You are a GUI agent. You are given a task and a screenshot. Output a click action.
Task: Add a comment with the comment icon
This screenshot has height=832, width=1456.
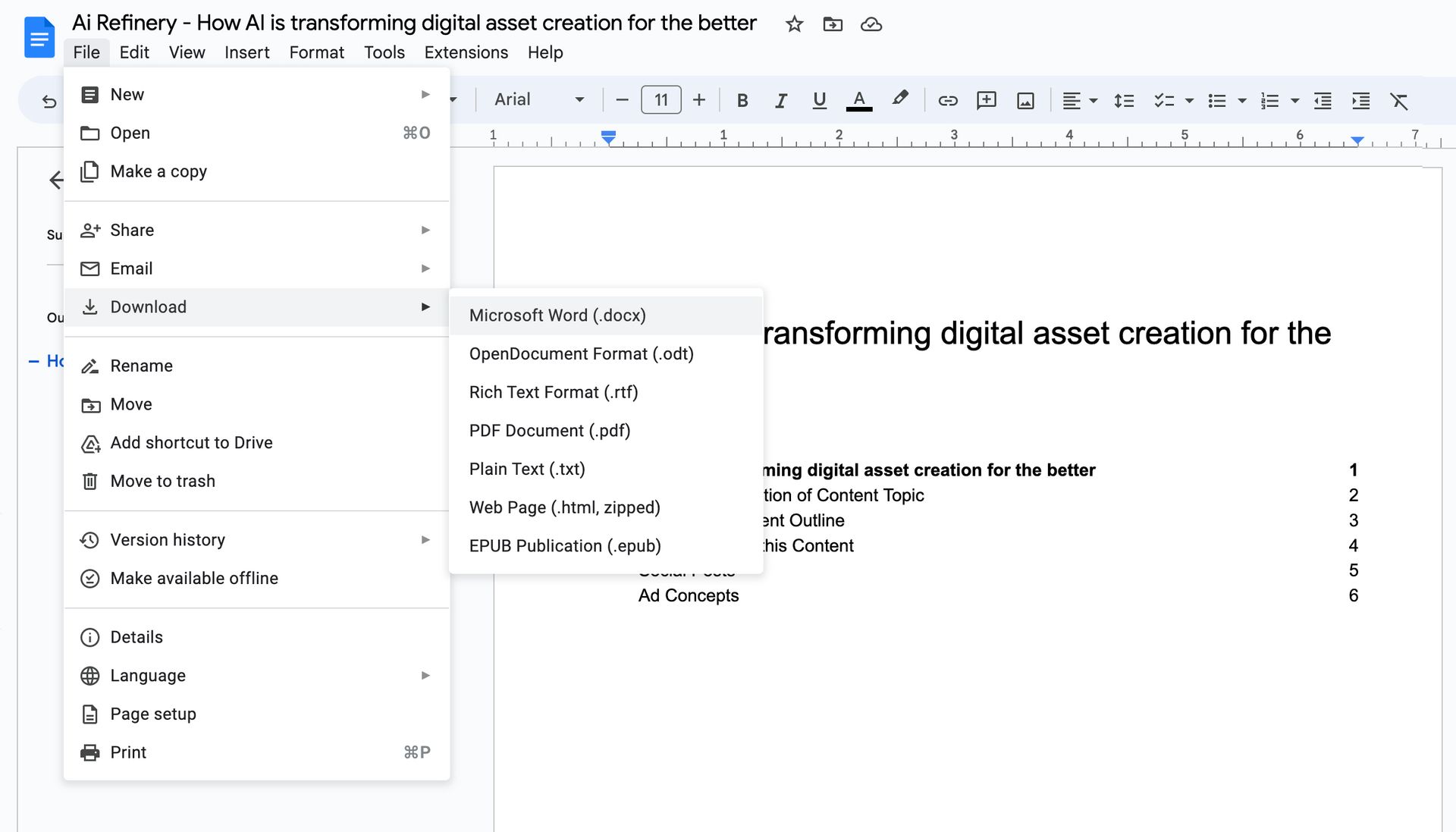[x=987, y=99]
